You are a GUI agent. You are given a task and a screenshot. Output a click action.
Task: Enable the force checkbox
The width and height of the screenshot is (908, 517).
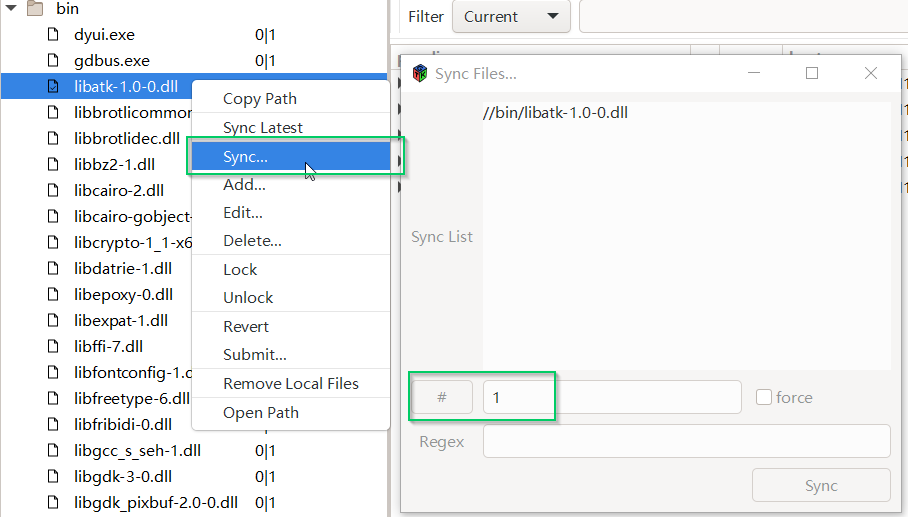click(764, 397)
